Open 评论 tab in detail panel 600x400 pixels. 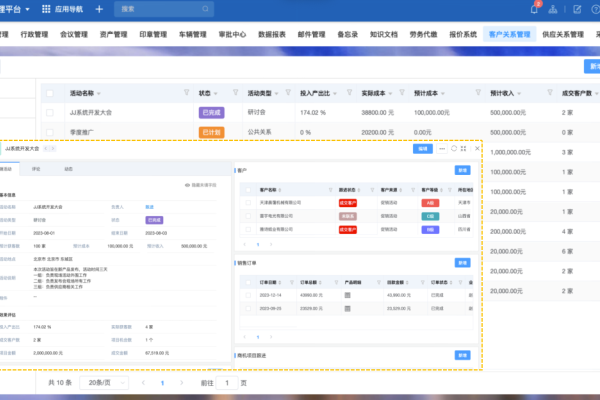point(36,169)
